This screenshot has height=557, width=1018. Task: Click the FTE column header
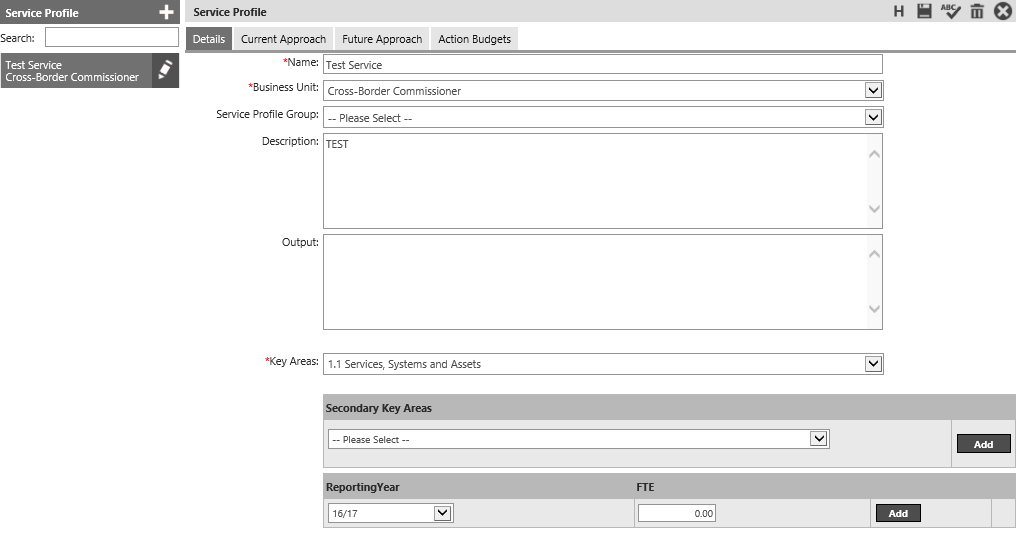click(645, 487)
